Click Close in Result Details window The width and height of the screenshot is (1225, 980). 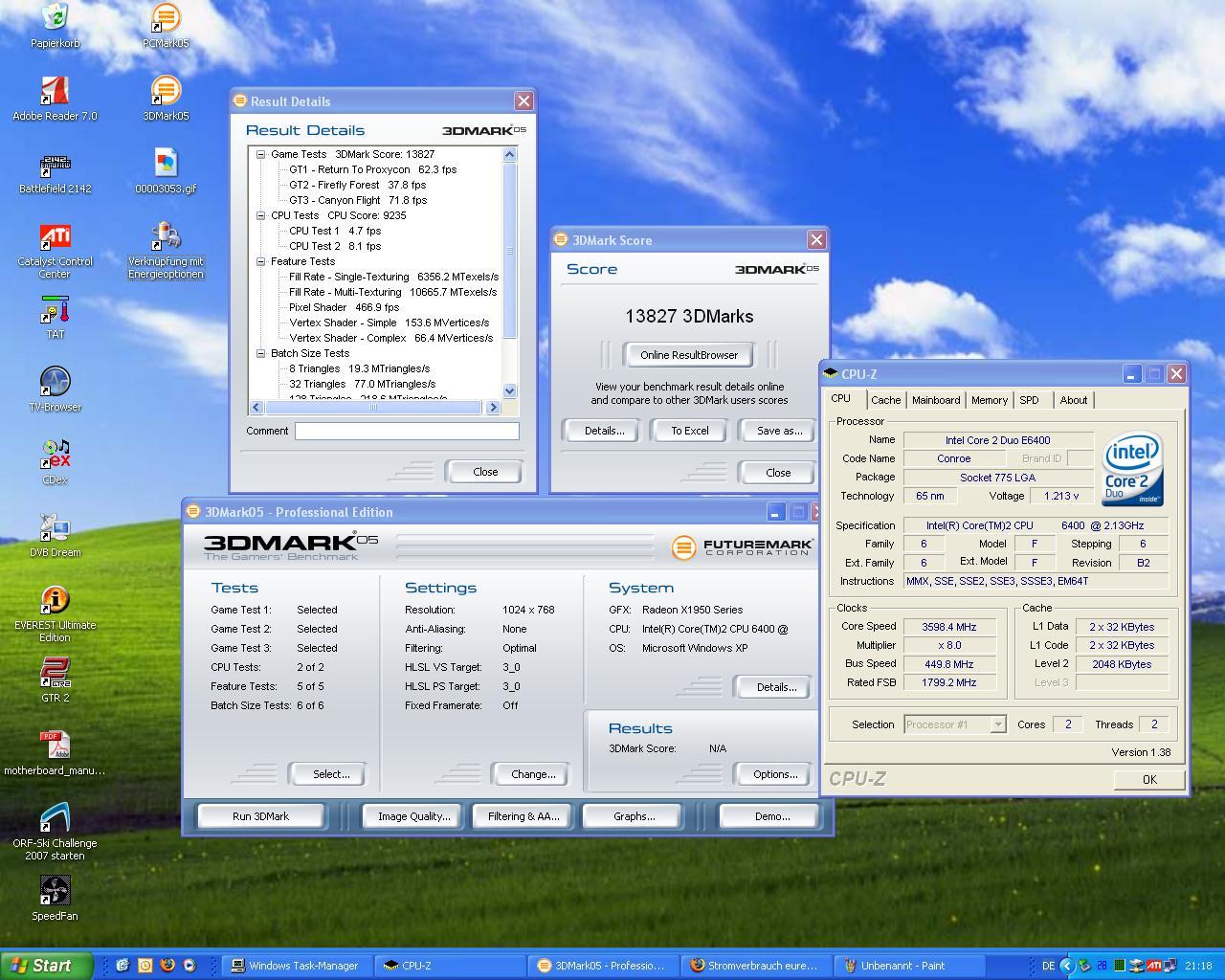[x=485, y=472]
